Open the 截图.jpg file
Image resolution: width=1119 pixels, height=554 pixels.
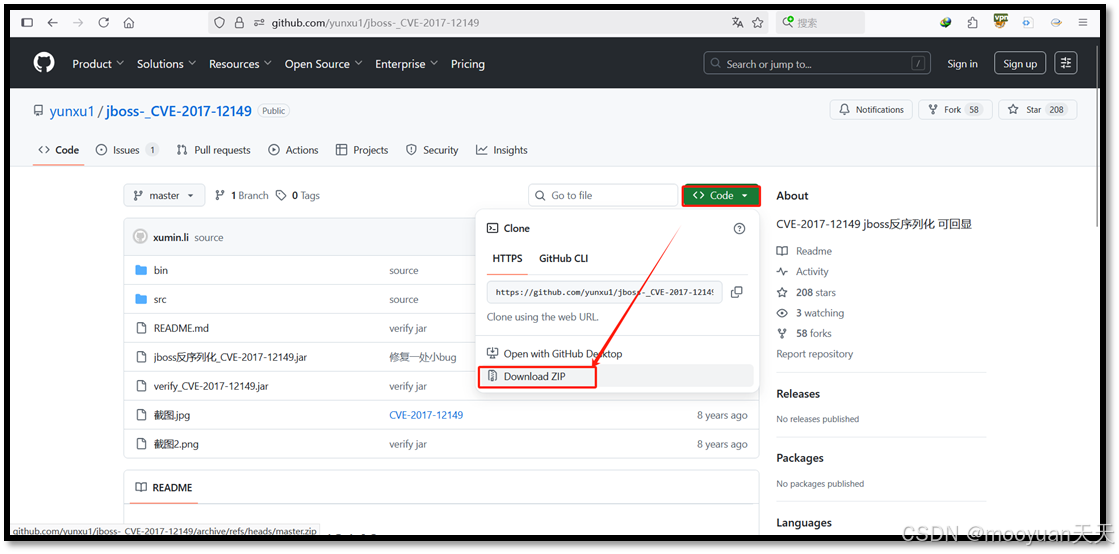point(171,415)
